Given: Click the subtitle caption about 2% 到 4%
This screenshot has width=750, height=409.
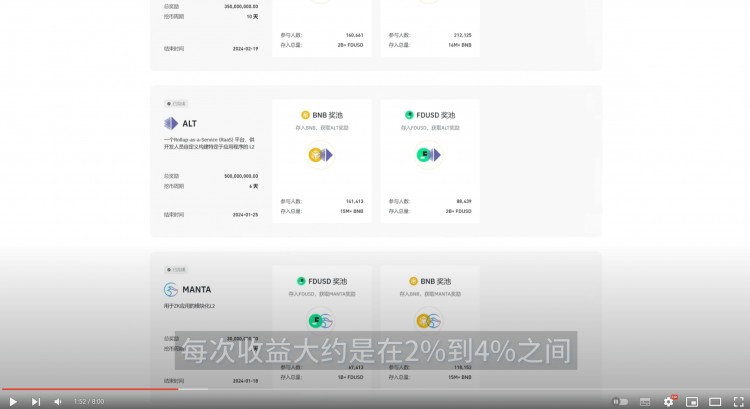Looking at the screenshot, I should click(376, 351).
